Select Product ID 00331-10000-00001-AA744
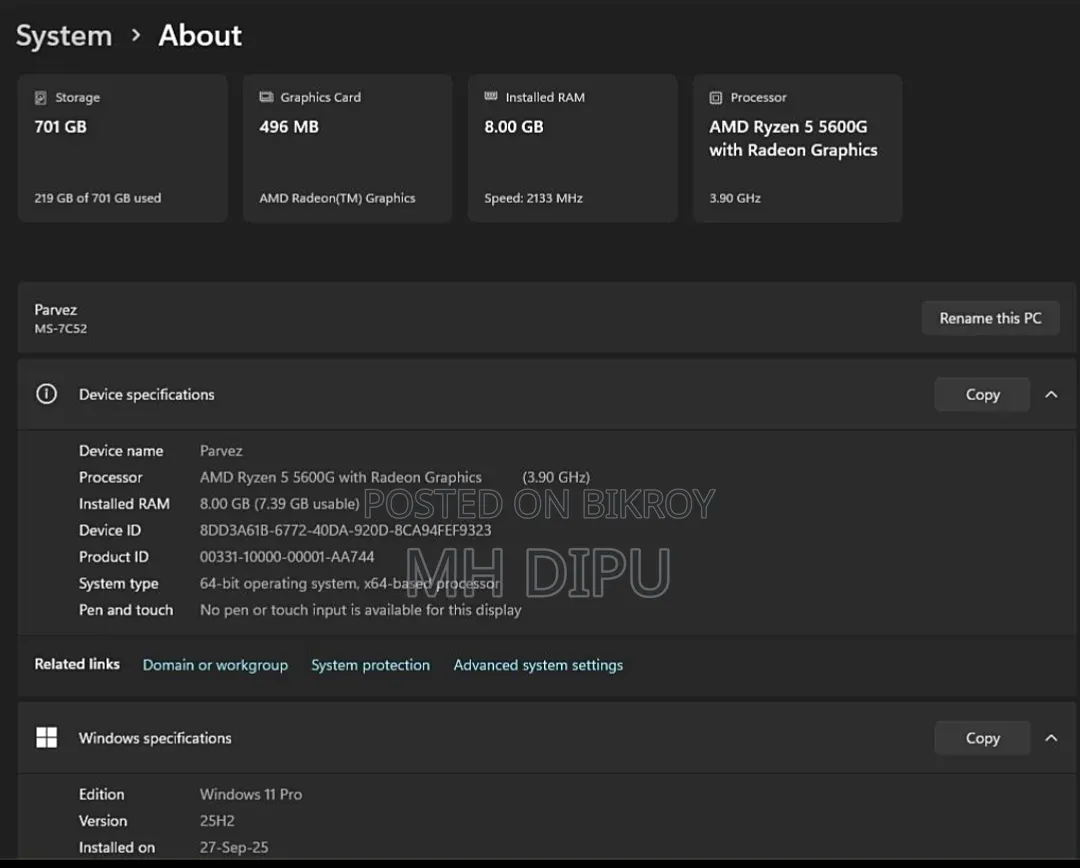The image size is (1080, 868). 287,557
